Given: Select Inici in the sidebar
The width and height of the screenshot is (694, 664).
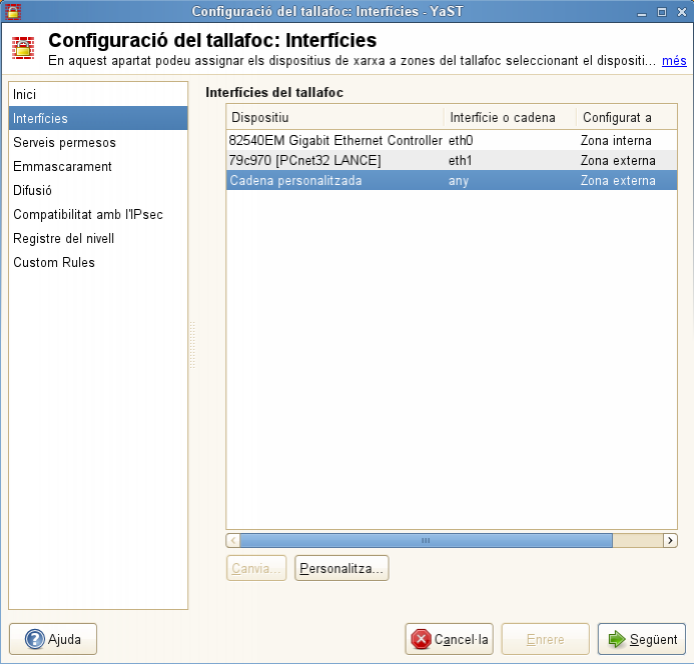Looking at the screenshot, I should (25, 94).
